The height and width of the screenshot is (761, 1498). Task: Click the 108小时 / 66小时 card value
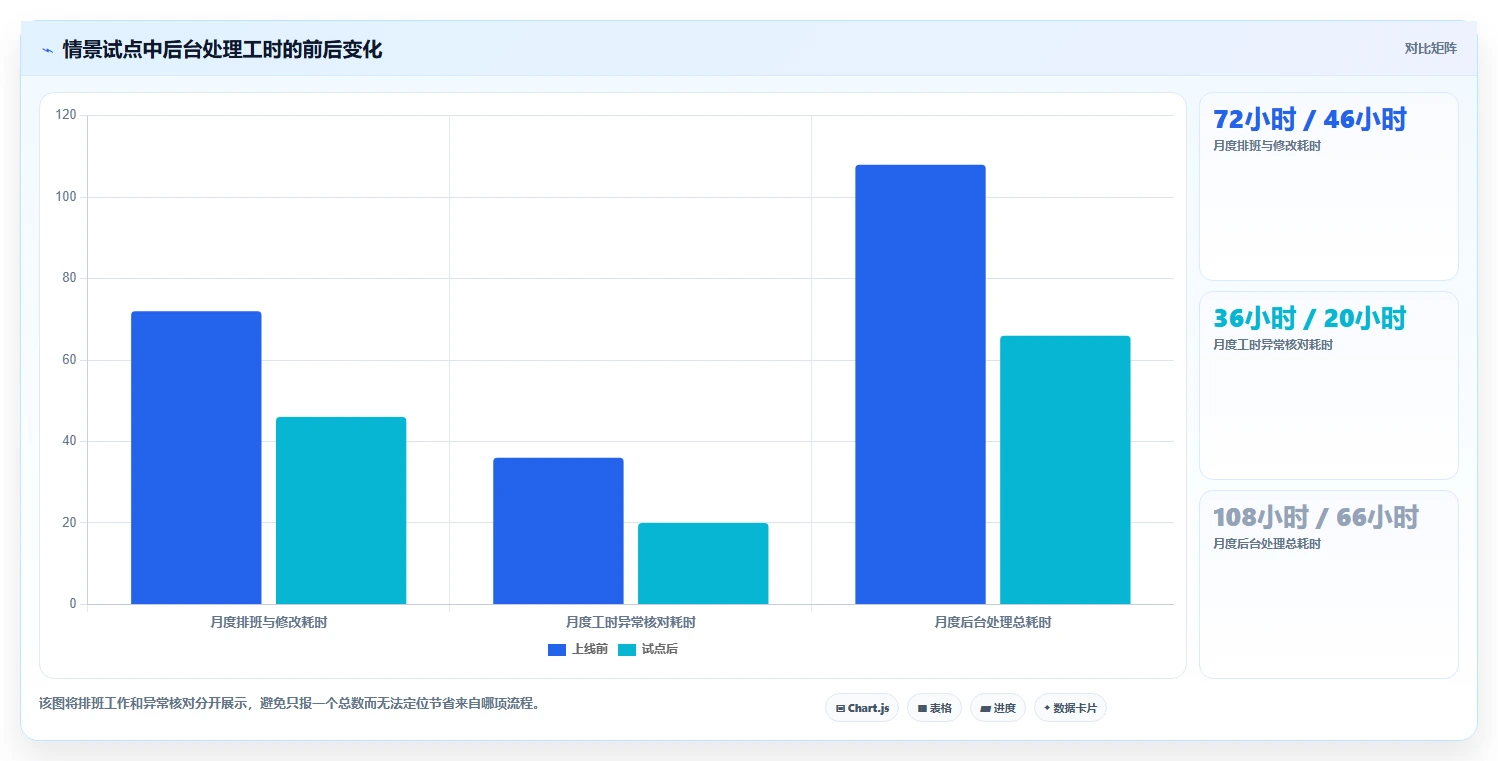[1316, 518]
